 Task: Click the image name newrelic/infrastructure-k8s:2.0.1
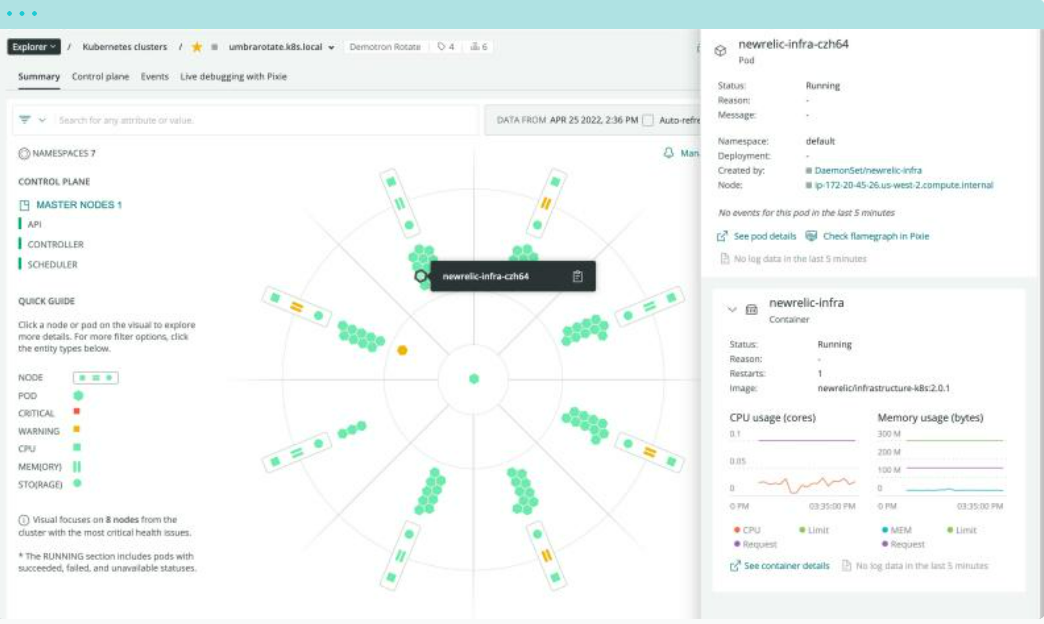point(884,388)
